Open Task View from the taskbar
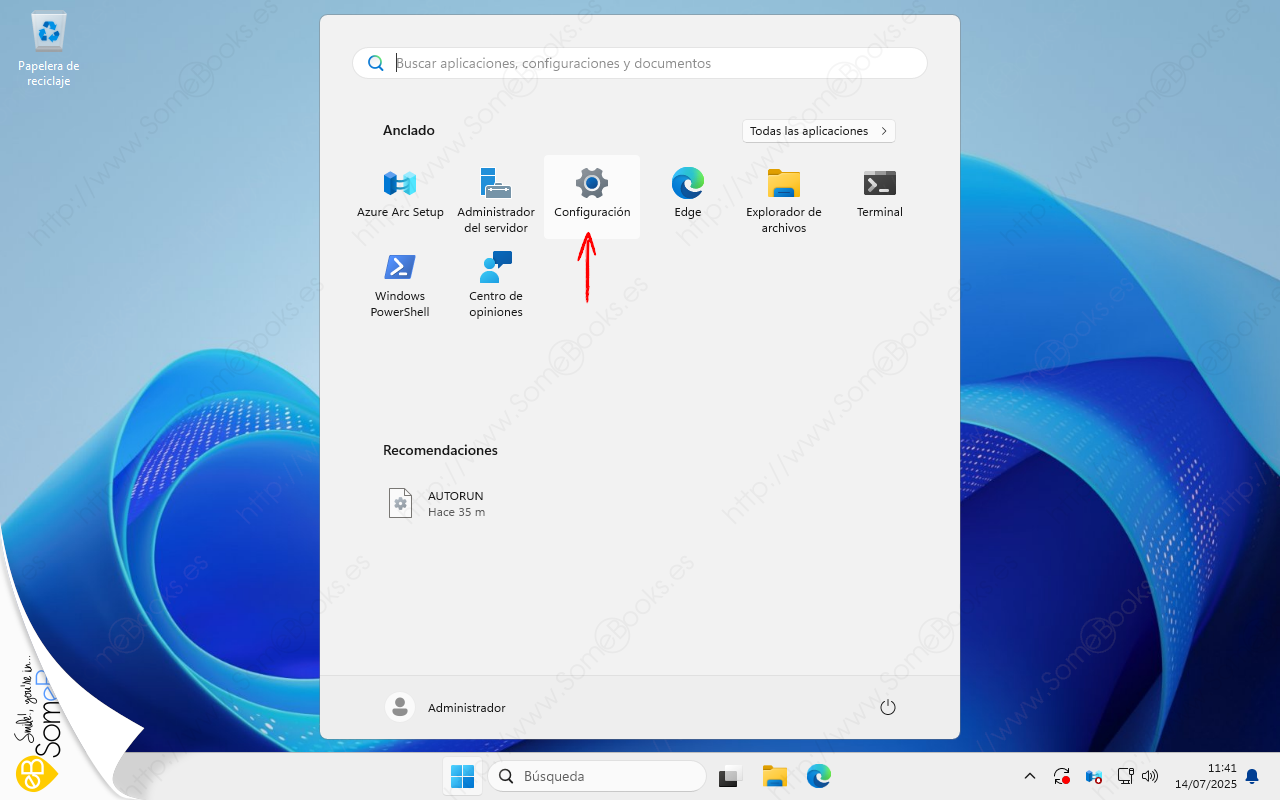1280x800 pixels. click(x=730, y=776)
